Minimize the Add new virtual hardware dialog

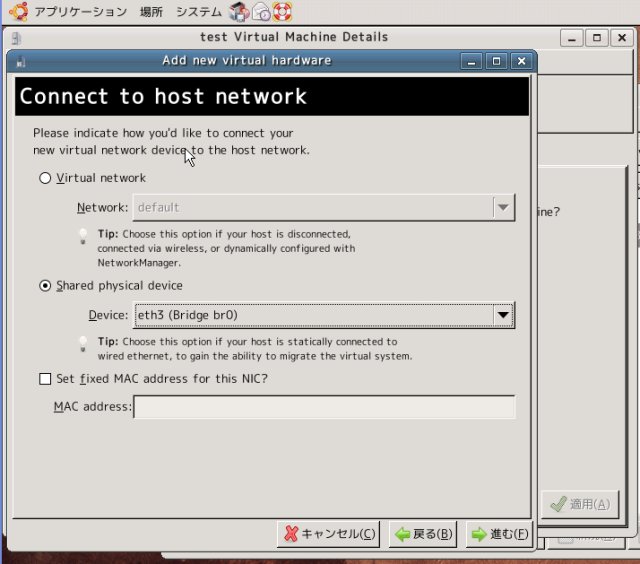pyautogui.click(x=471, y=61)
